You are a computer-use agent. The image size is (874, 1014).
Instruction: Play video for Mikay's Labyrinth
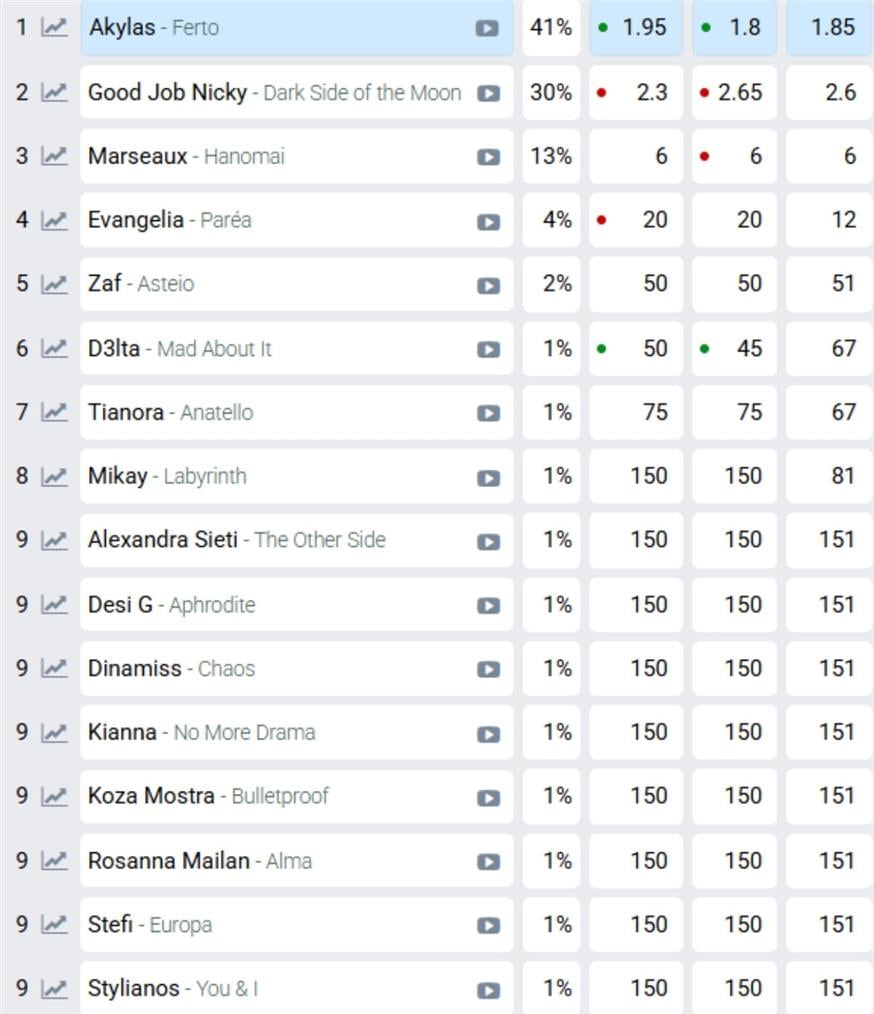(x=488, y=477)
